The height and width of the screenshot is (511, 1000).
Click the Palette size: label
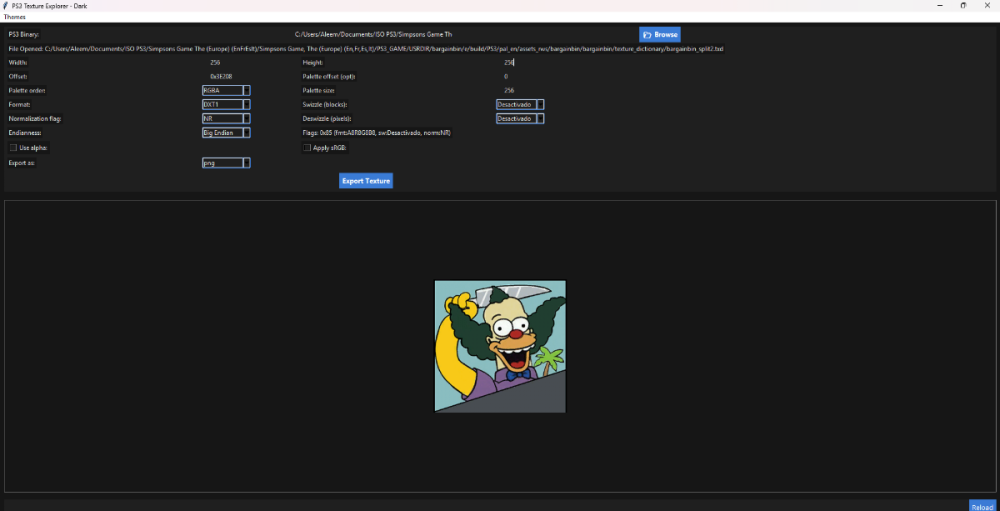(x=318, y=91)
